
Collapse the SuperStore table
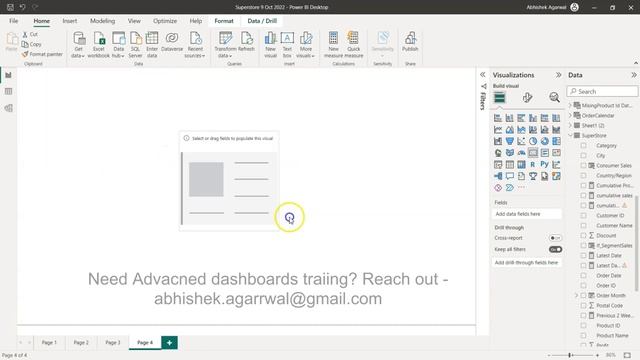point(570,136)
